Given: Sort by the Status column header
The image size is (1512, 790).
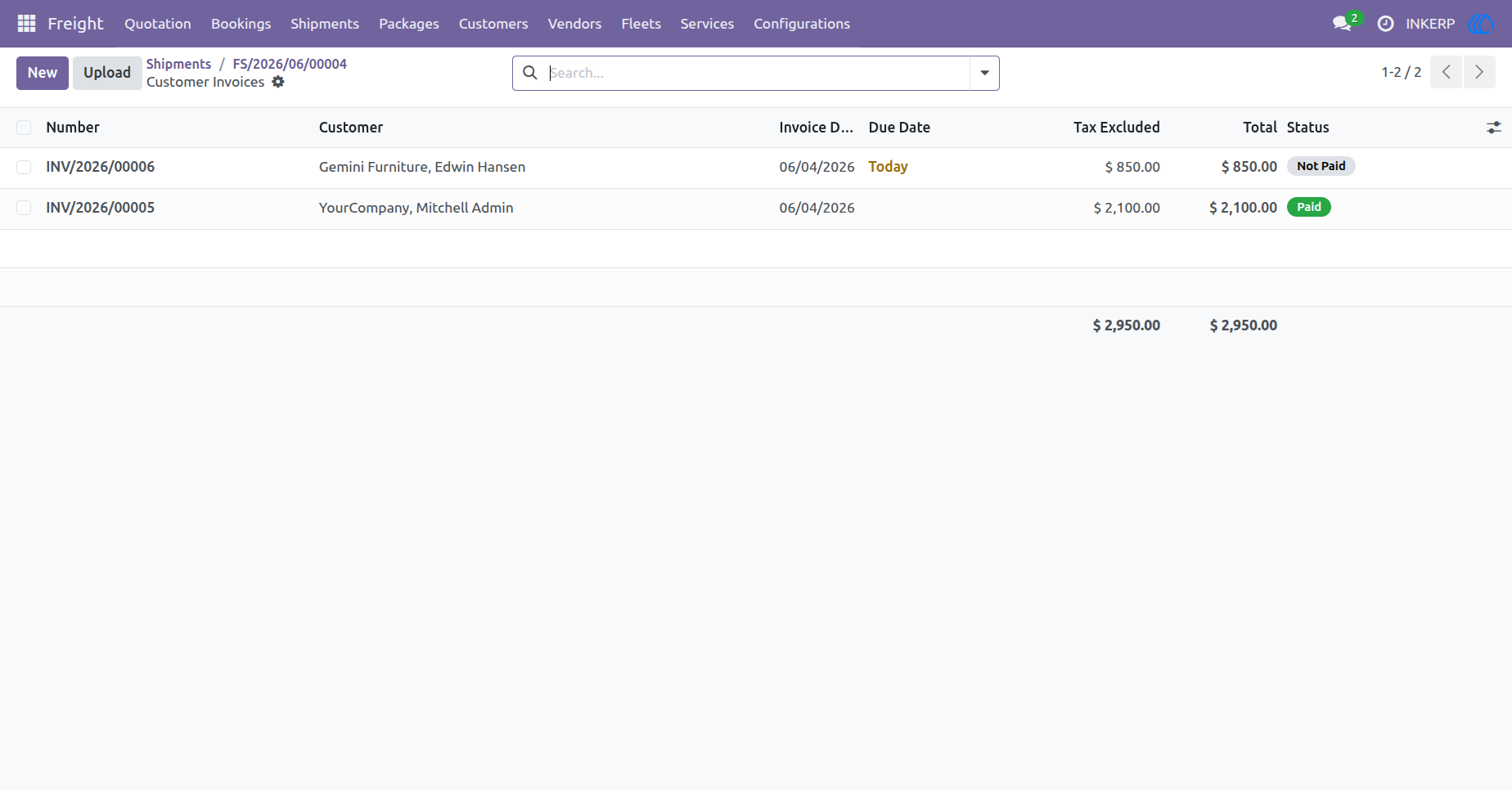Looking at the screenshot, I should click(1307, 128).
